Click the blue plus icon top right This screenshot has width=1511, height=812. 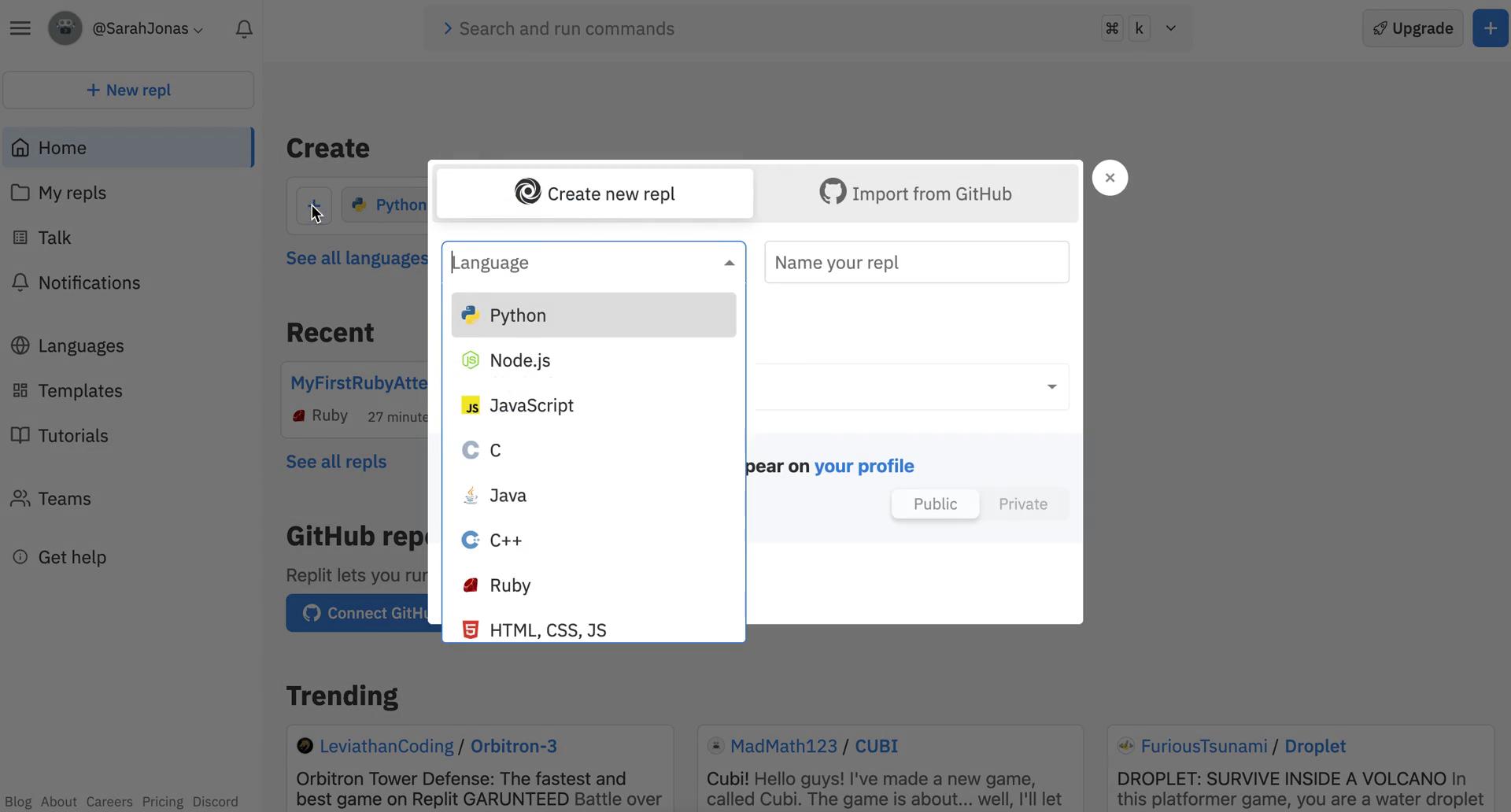pos(1490,28)
